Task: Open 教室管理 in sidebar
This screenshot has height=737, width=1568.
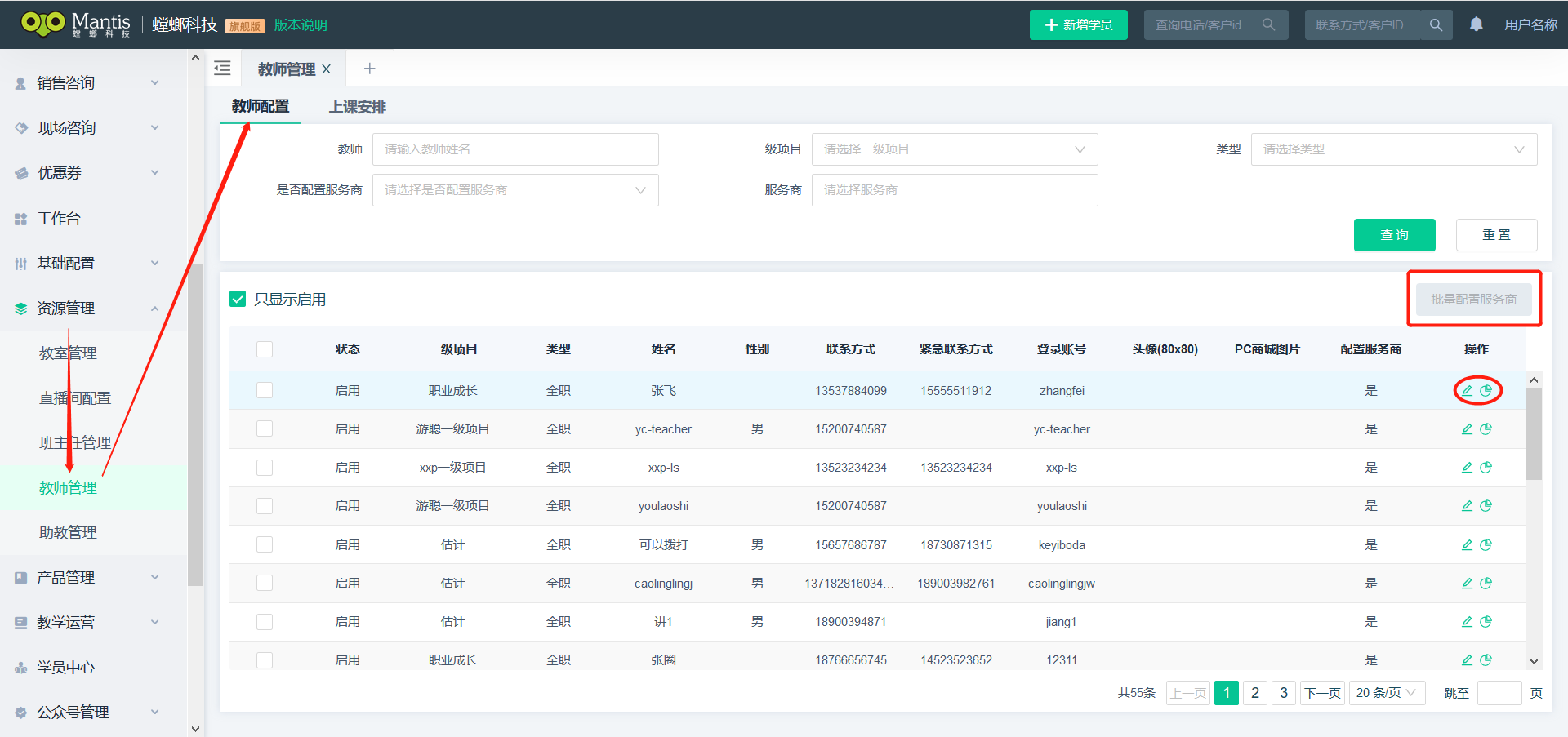Action: pyautogui.click(x=68, y=353)
